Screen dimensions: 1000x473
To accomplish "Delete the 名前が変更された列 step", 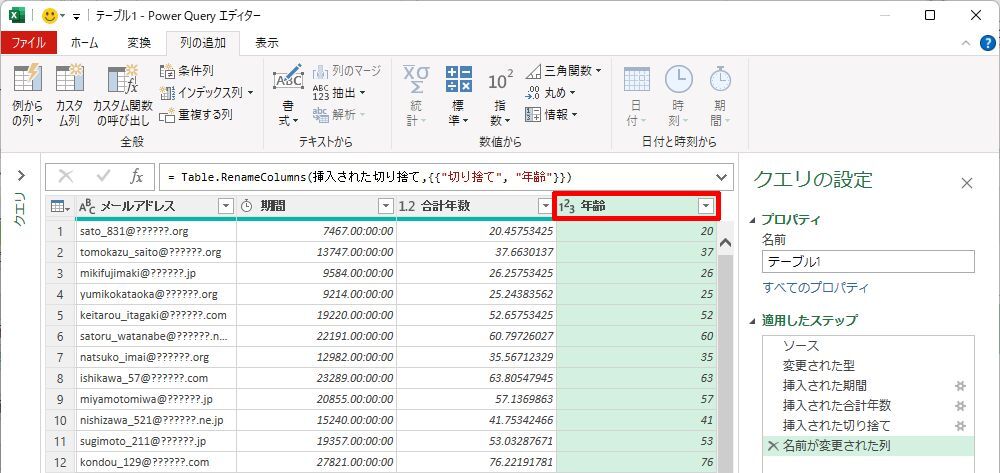I will [x=773, y=446].
